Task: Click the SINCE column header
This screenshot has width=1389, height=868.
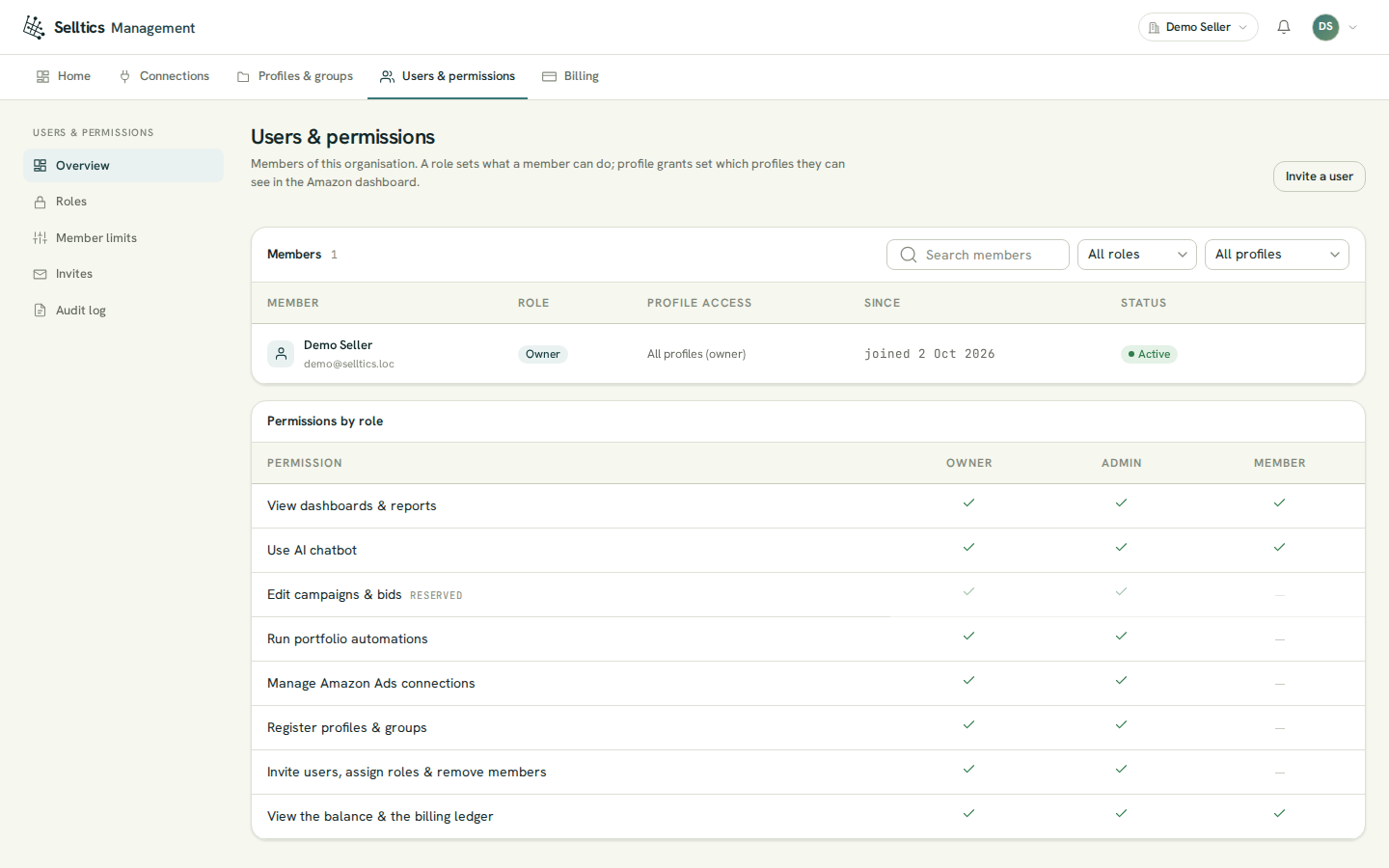Action: pyautogui.click(x=883, y=303)
